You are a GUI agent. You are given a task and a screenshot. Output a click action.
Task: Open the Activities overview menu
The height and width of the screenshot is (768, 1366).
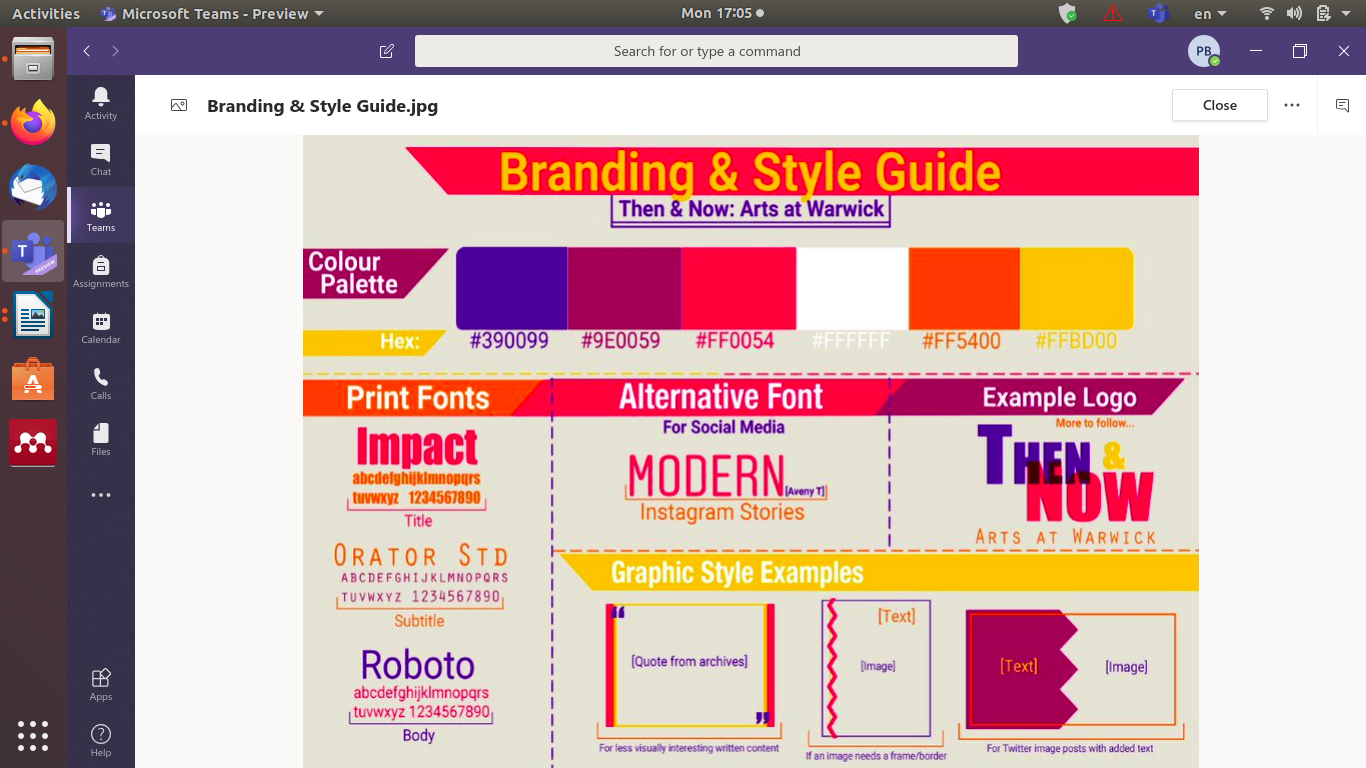[46, 14]
